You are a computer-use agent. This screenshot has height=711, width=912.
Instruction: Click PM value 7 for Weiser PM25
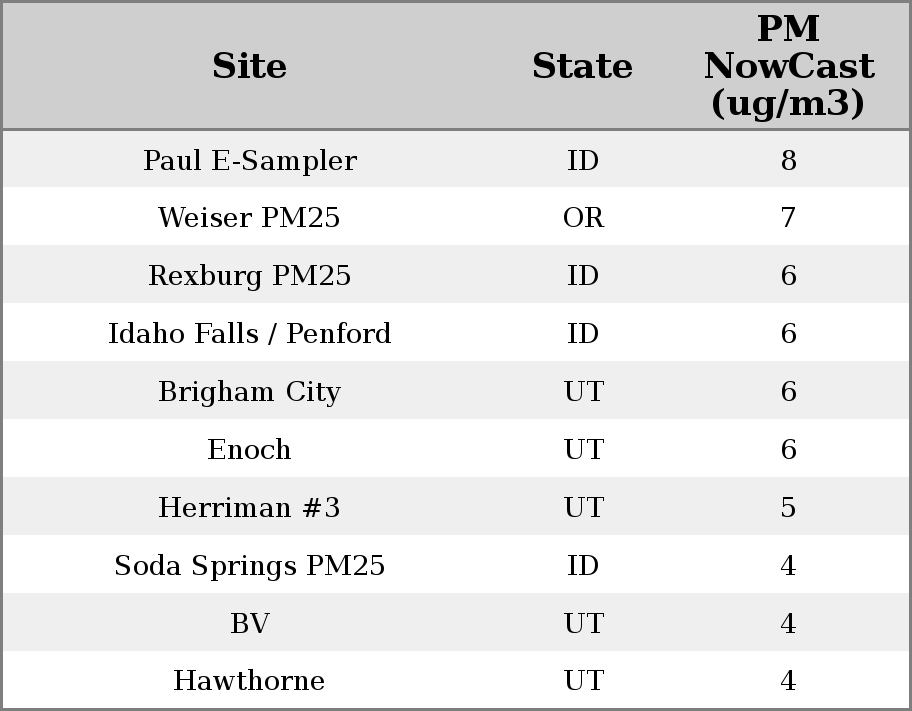click(788, 218)
